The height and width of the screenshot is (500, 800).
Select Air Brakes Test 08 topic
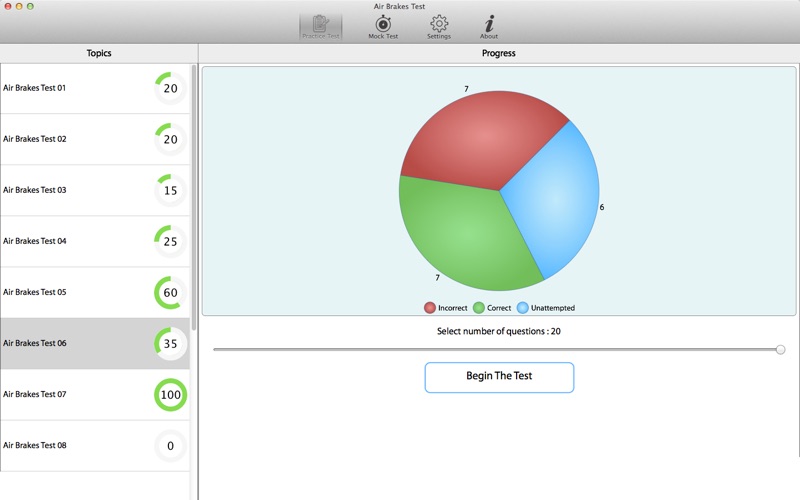(95, 445)
